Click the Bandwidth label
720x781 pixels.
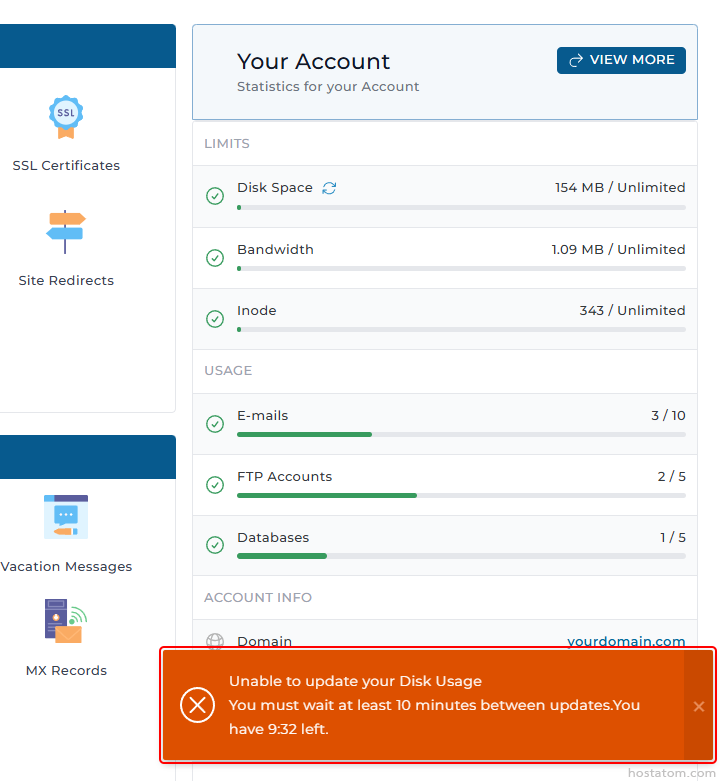[x=275, y=249]
